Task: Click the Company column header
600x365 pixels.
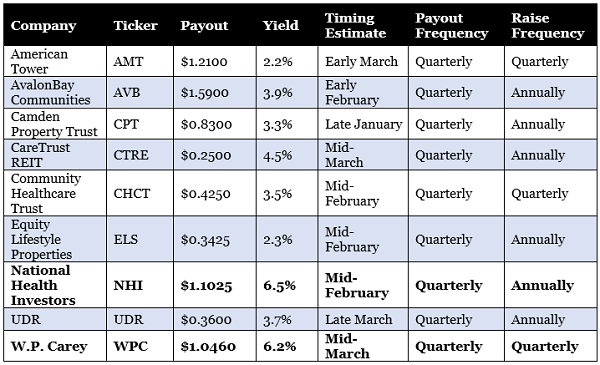Action: [x=43, y=26]
